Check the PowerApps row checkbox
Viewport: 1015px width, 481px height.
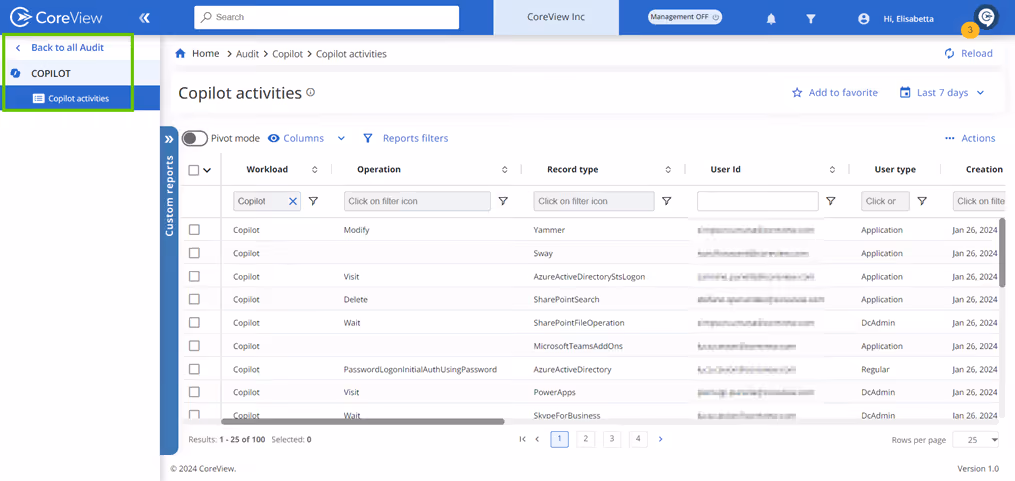pos(194,392)
